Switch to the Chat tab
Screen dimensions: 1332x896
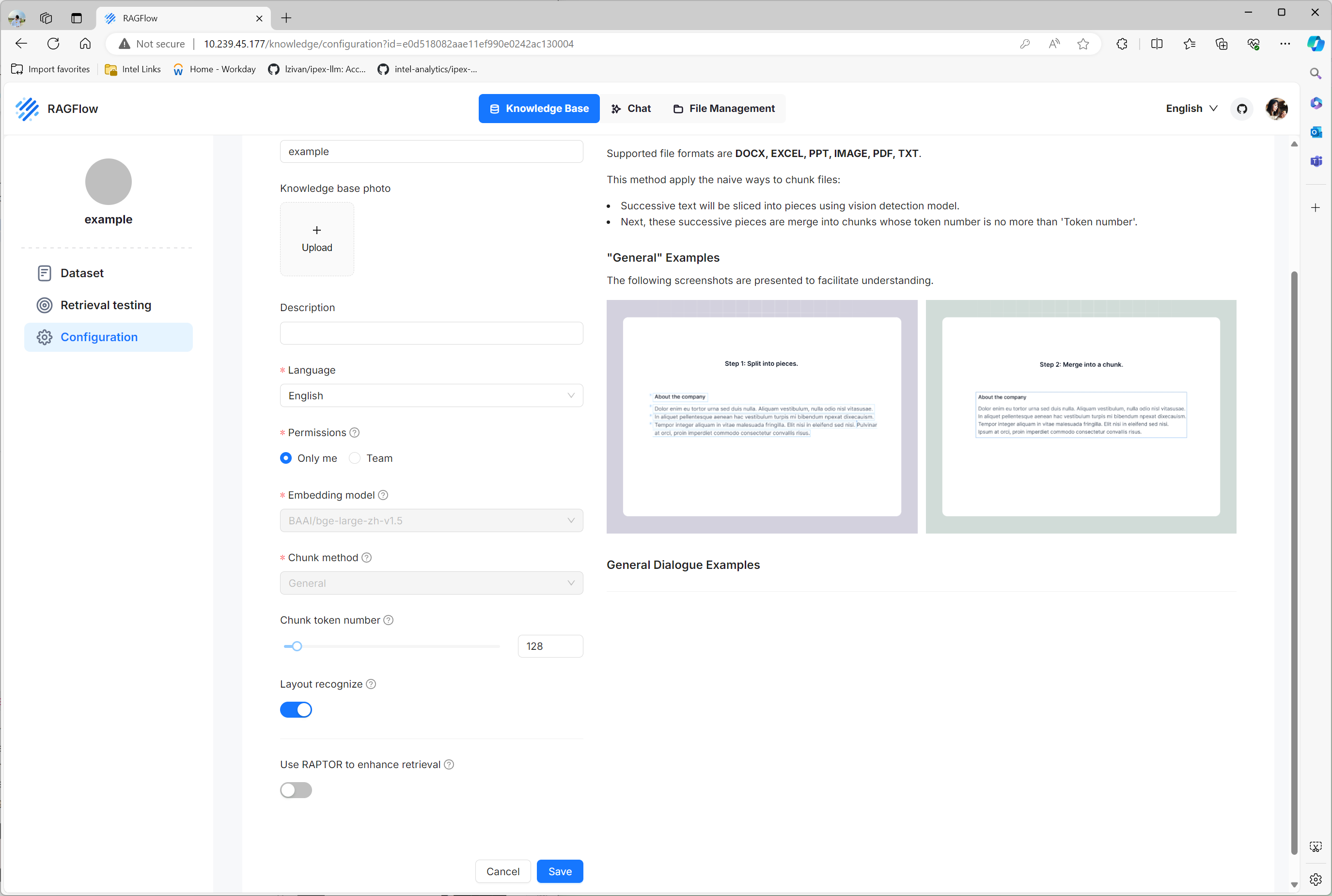click(631, 109)
